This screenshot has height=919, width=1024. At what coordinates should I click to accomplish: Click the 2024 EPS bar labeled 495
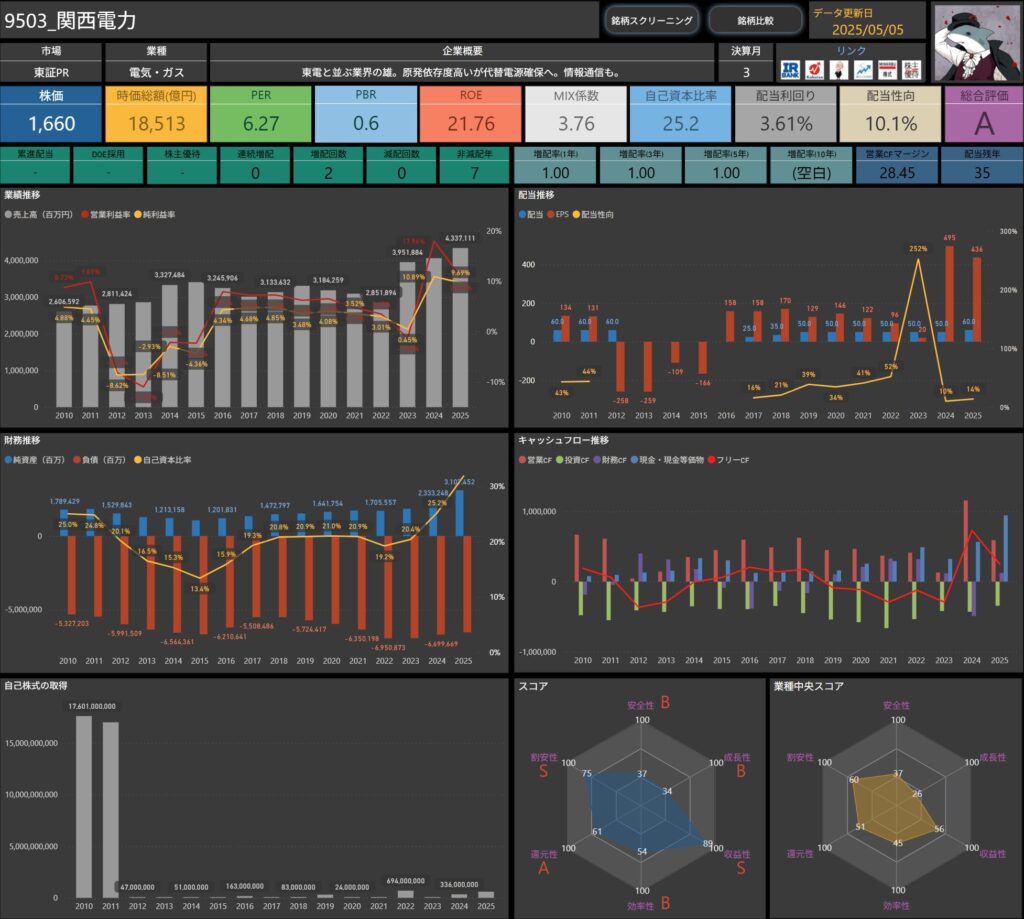(x=950, y=293)
